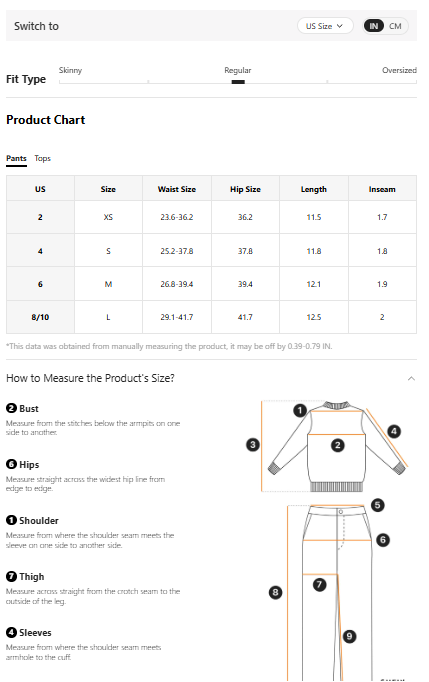429x682 pixels.
Task: Click the 8/10 size row label
Action: point(40,317)
